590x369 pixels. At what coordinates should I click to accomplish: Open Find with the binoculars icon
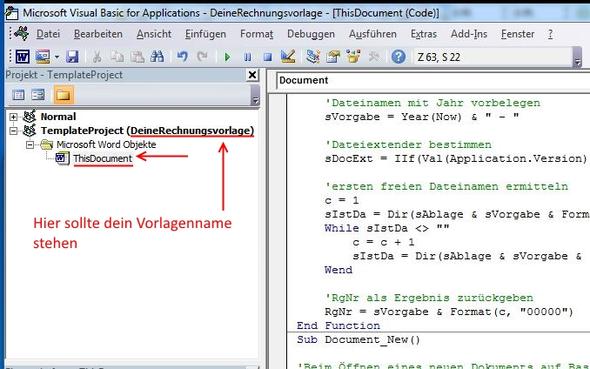(x=157, y=57)
